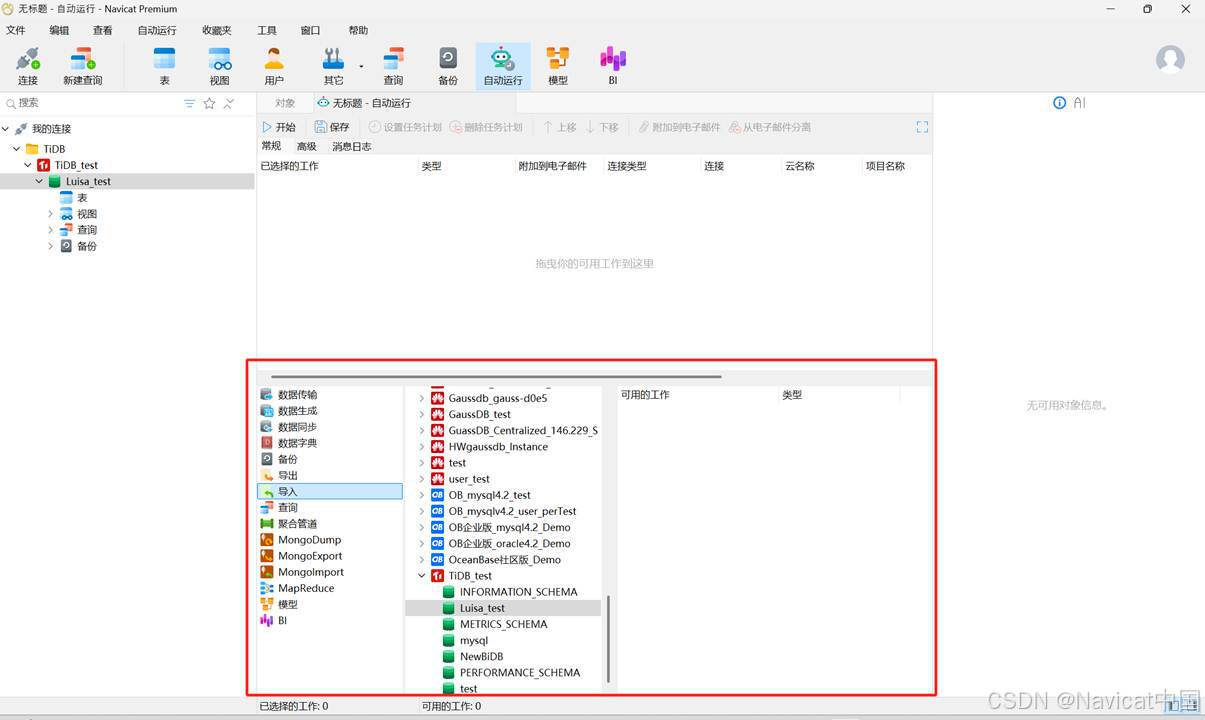This screenshot has width=1205, height=720.
Task: Open the dropdown arrow beside Others (其它)
Action: pyautogui.click(x=361, y=67)
